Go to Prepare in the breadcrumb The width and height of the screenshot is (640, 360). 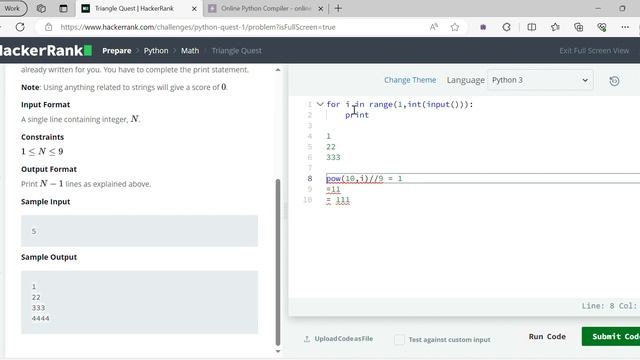pos(117,51)
